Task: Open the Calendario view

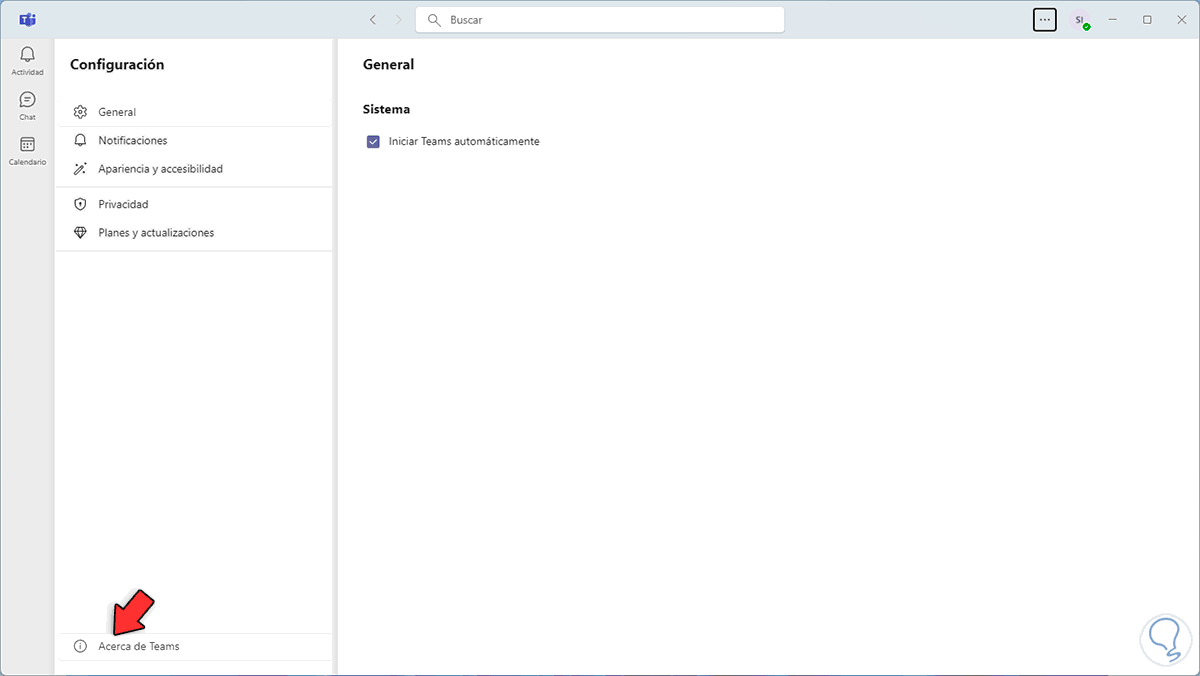Action: [27, 151]
